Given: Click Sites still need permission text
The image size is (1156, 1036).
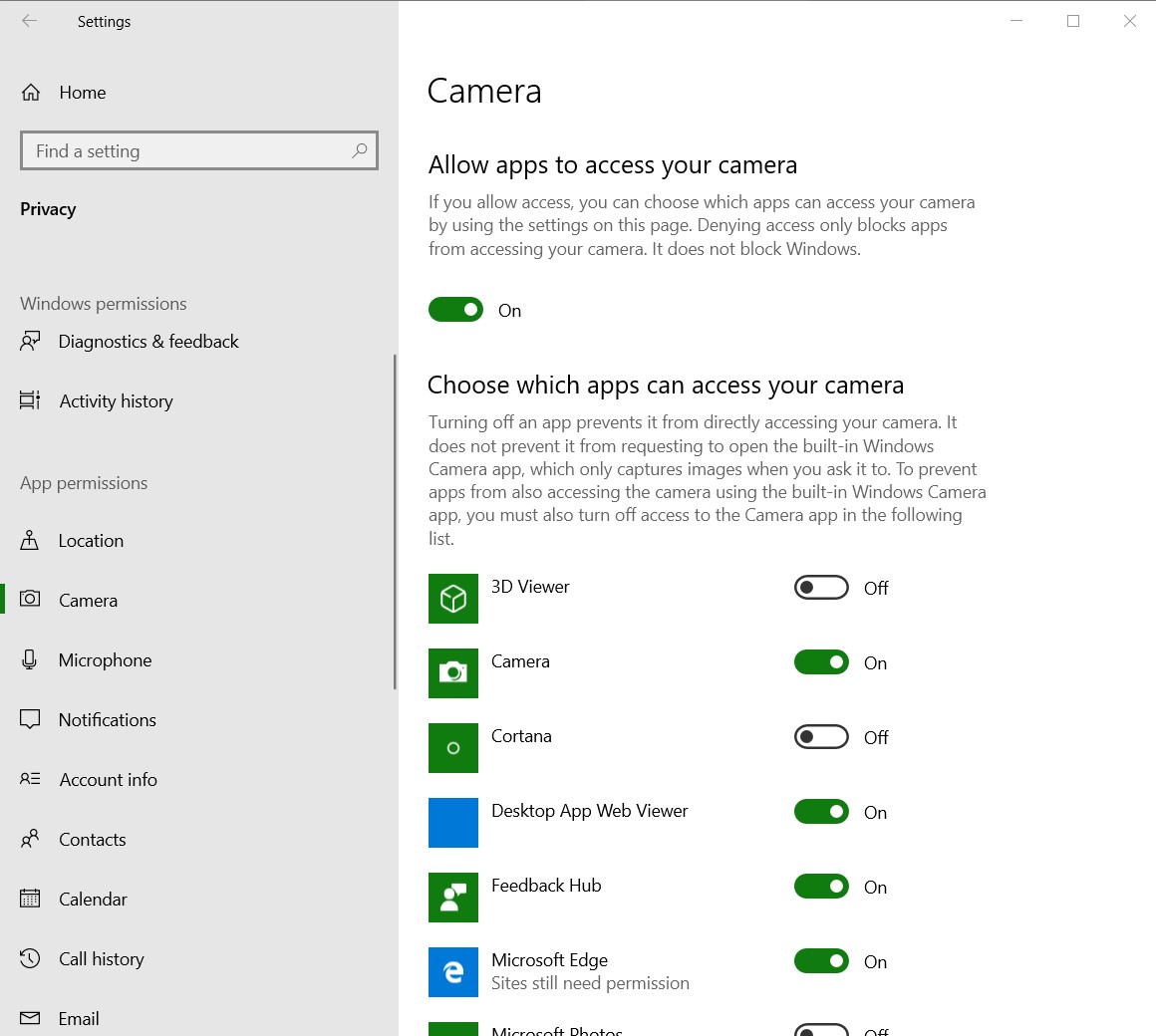Looking at the screenshot, I should 590,983.
